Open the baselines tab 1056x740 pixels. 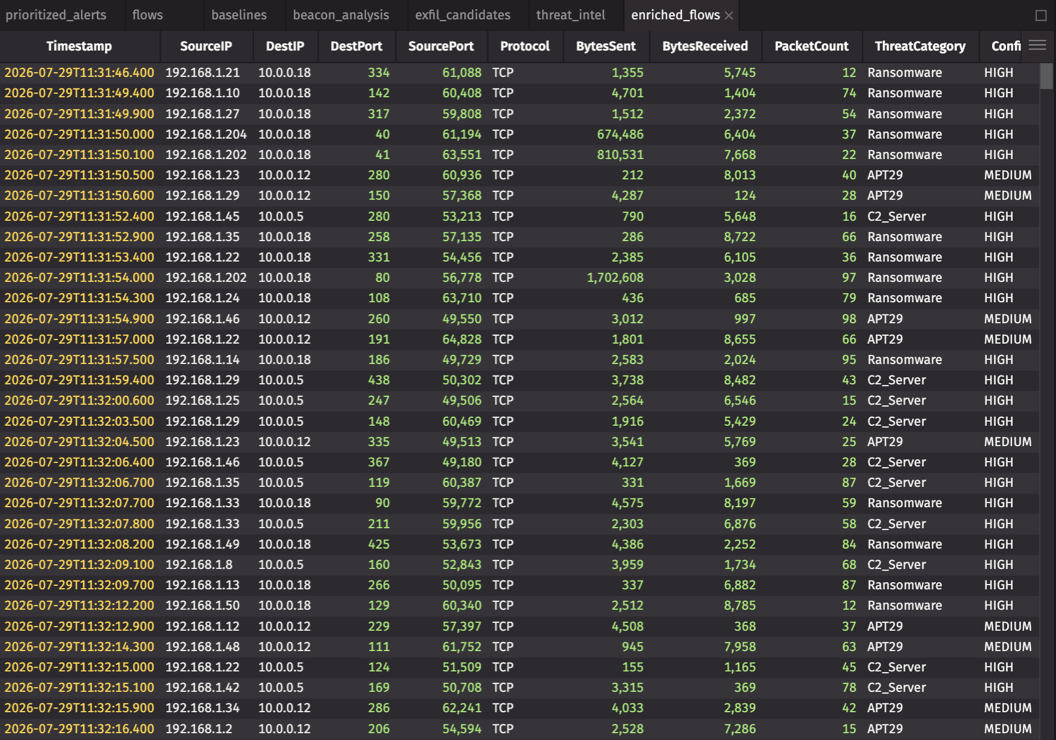point(238,15)
